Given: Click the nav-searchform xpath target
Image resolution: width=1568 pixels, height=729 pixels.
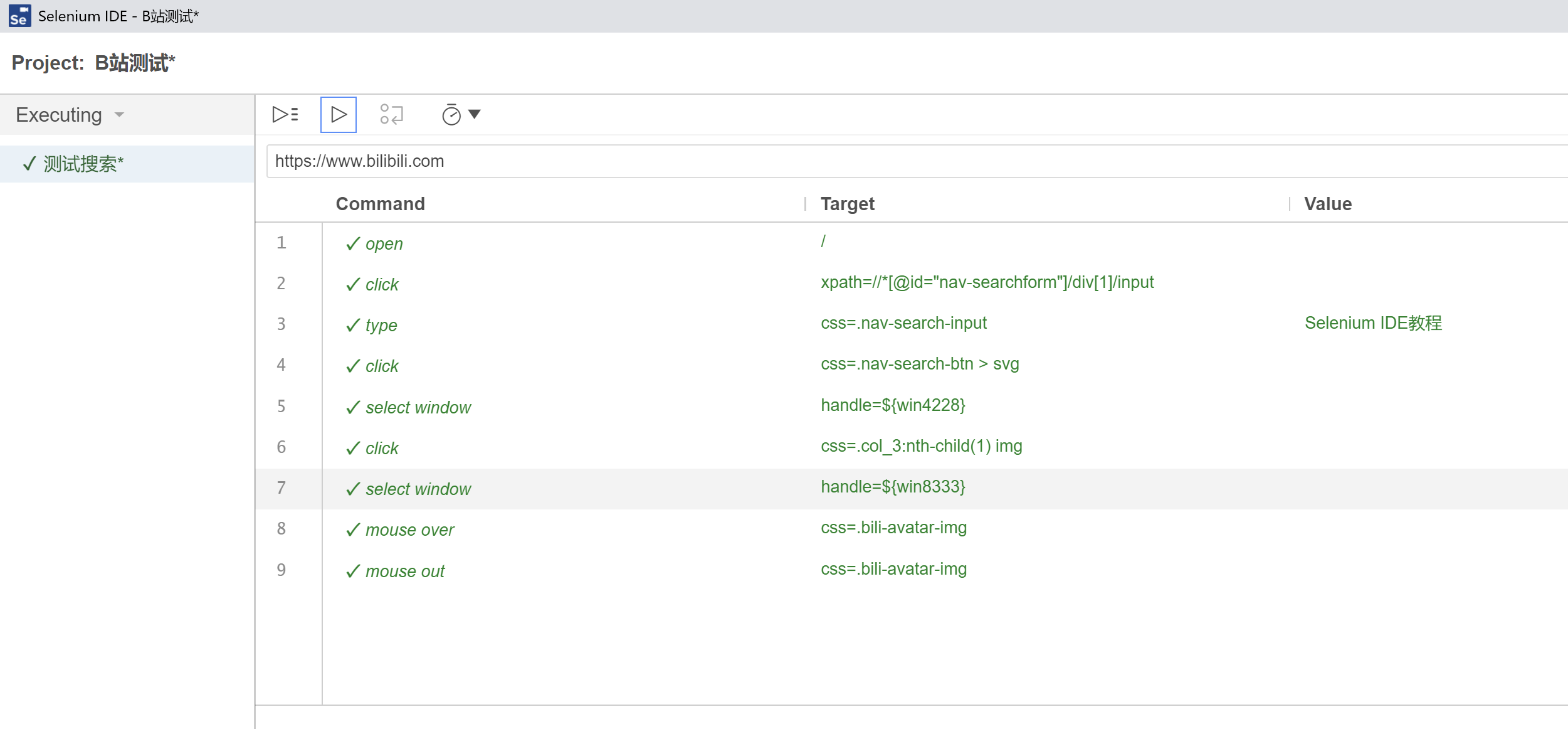Looking at the screenshot, I should coord(987,282).
